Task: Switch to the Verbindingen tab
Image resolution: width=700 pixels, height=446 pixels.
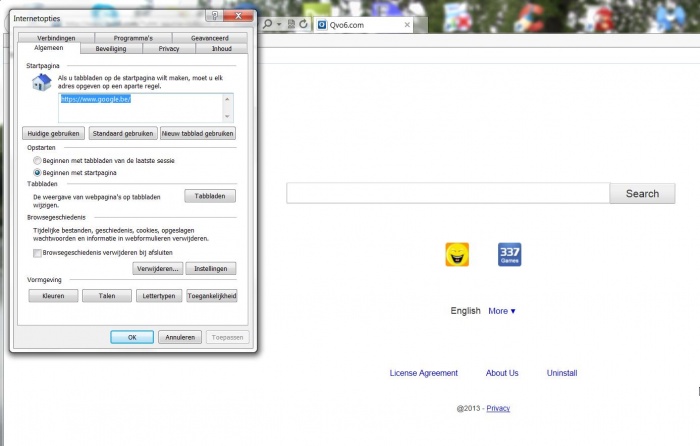Action: point(56,38)
